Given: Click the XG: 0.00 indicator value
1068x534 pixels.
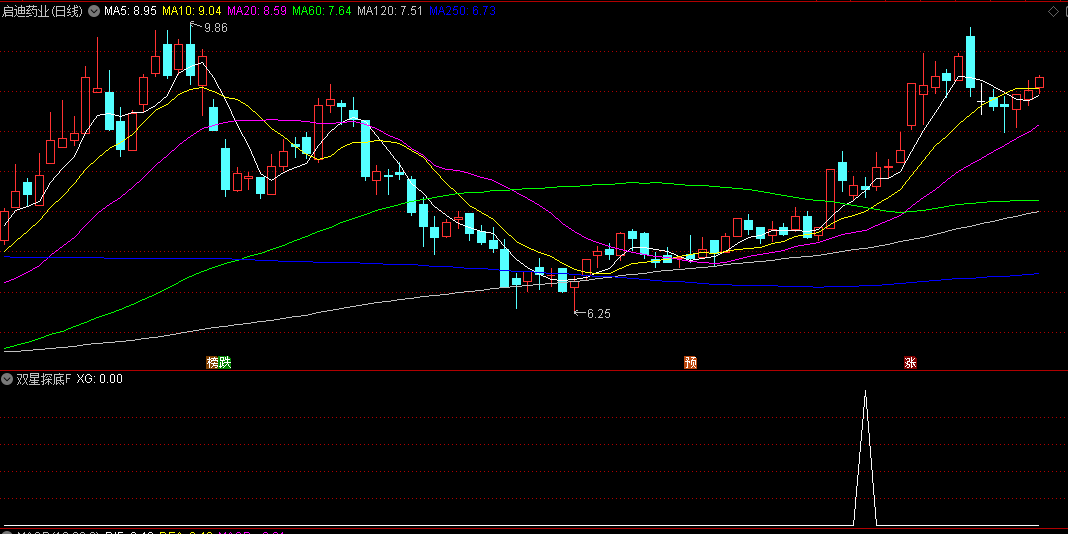Looking at the screenshot, I should 99,379.
